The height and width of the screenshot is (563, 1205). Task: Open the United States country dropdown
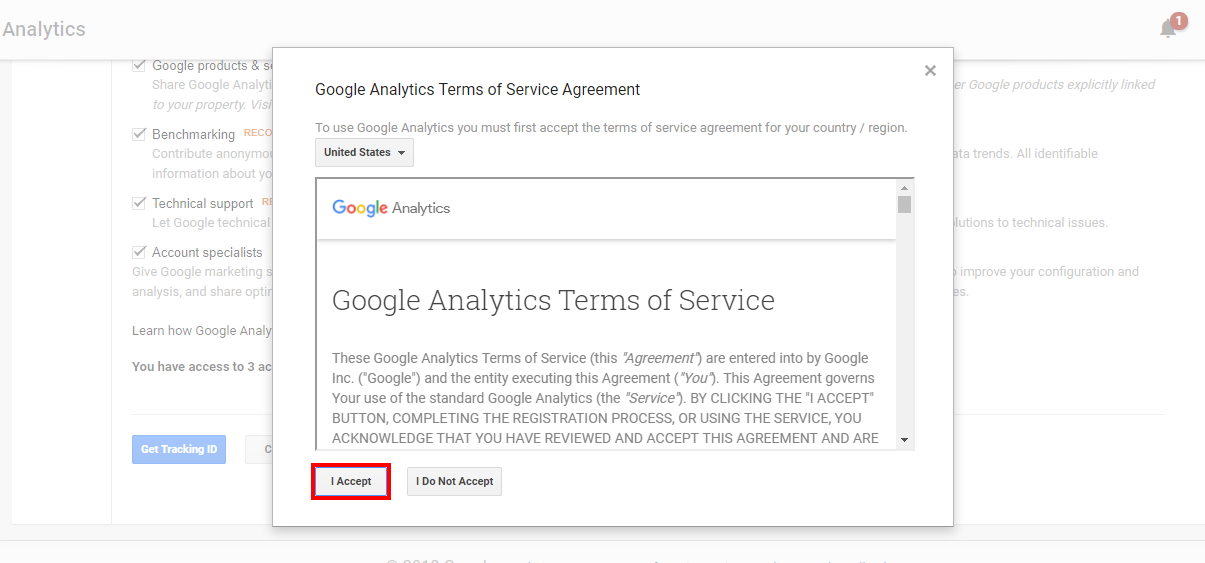click(364, 152)
